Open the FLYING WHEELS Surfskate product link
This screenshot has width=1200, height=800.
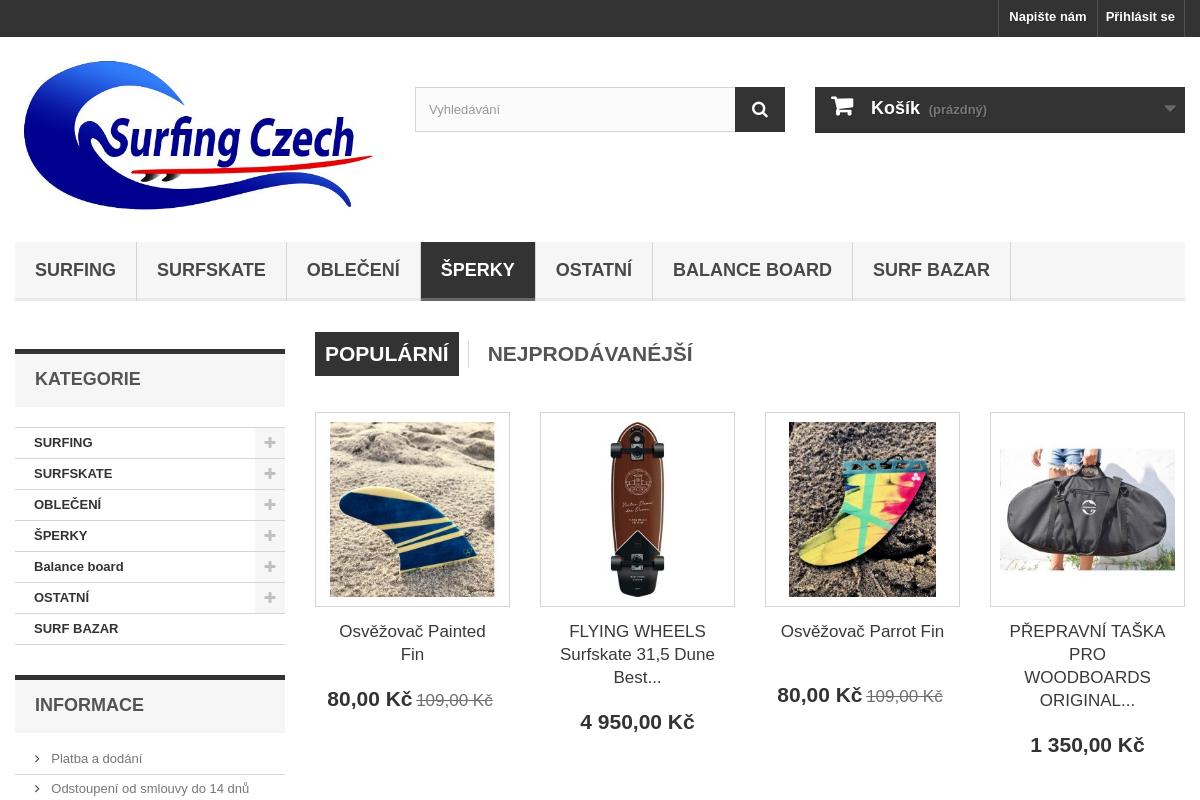[637, 654]
